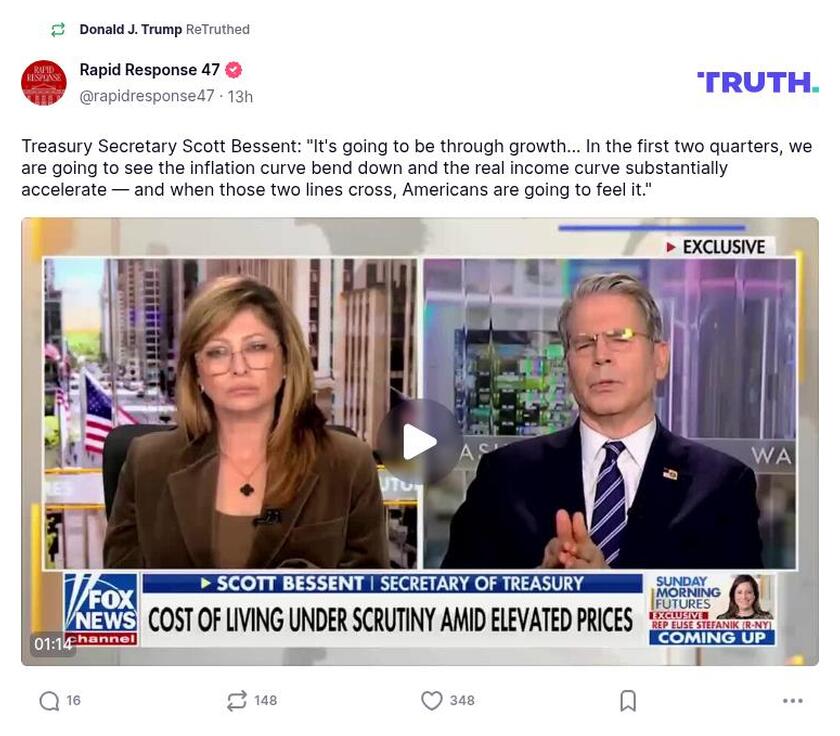Play the Scott Bessent interview video
840x736 pixels.
pos(419,441)
